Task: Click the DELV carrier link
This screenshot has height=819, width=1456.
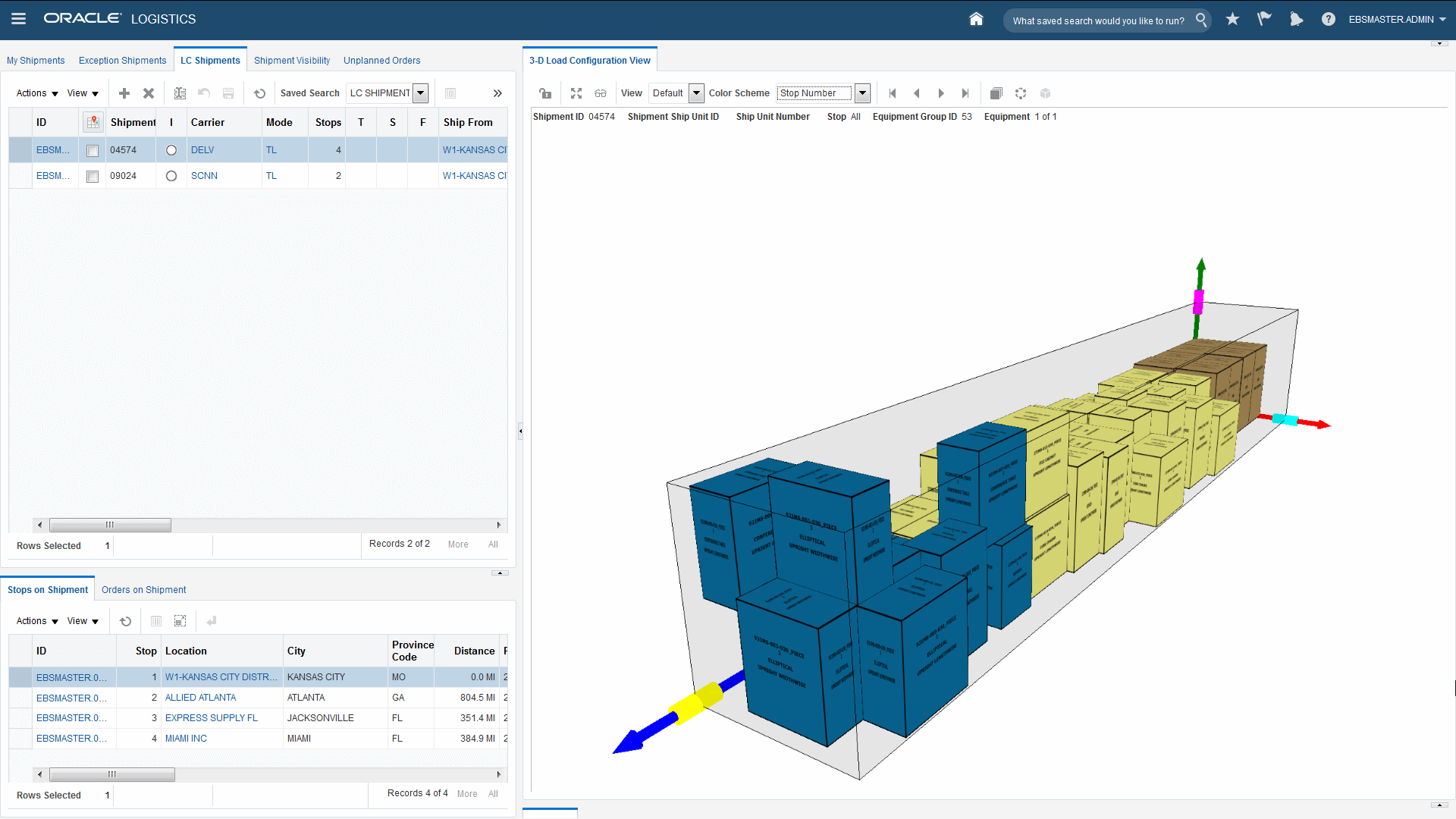Action: tap(202, 150)
